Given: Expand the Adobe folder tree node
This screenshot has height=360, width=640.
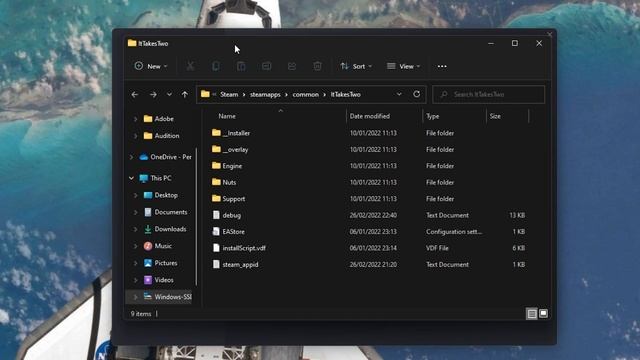Looking at the screenshot, I should 136,119.
